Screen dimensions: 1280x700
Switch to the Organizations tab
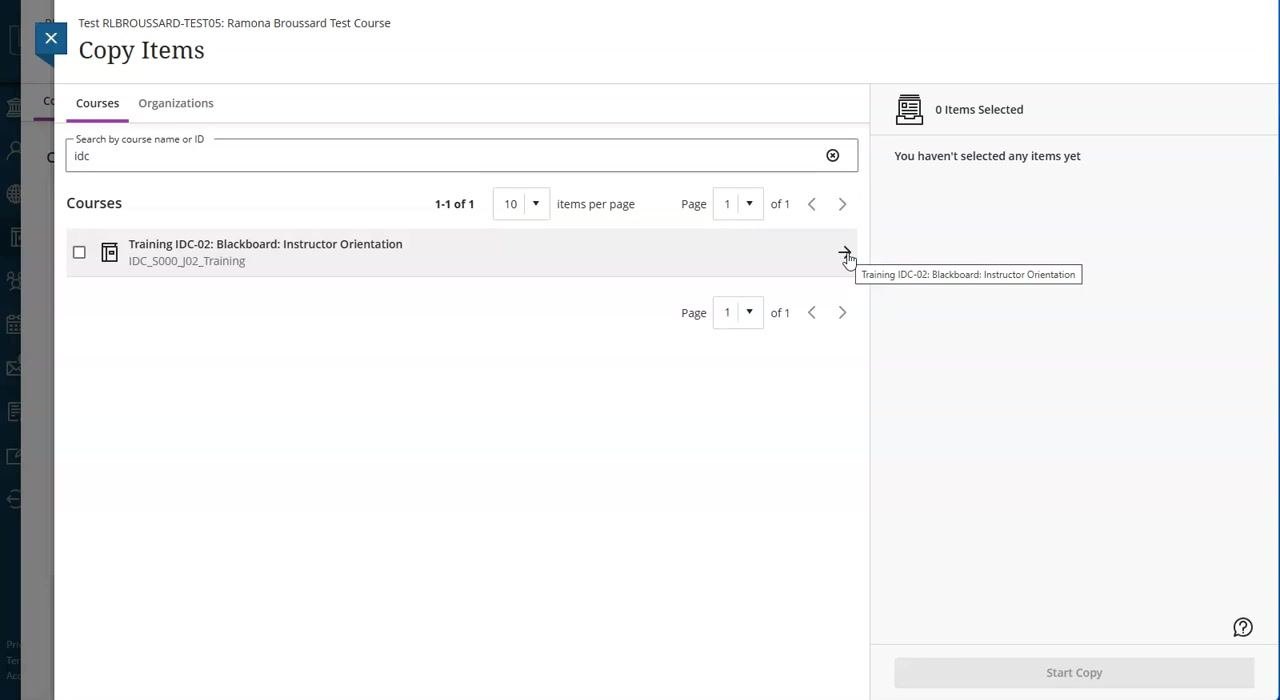[x=176, y=103]
